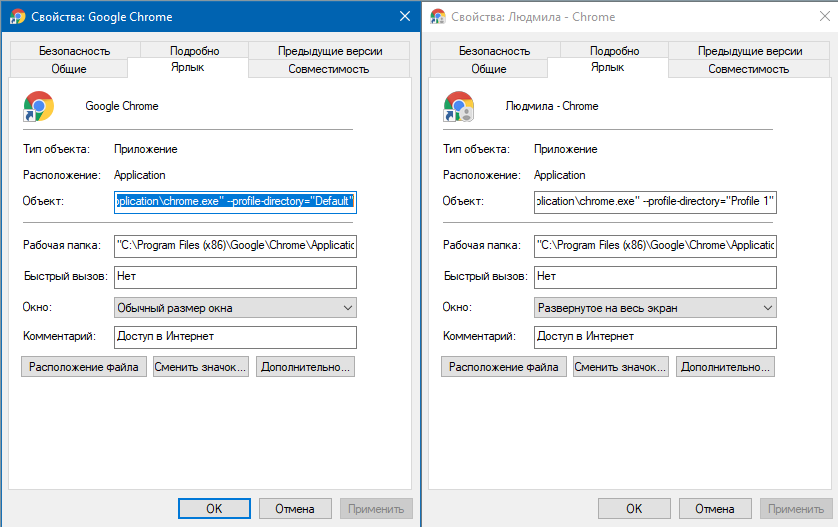This screenshot has width=838, height=527.
Task: Expand Окно dropdown showing Обычный размер окна
Action: pyautogui.click(x=235, y=308)
